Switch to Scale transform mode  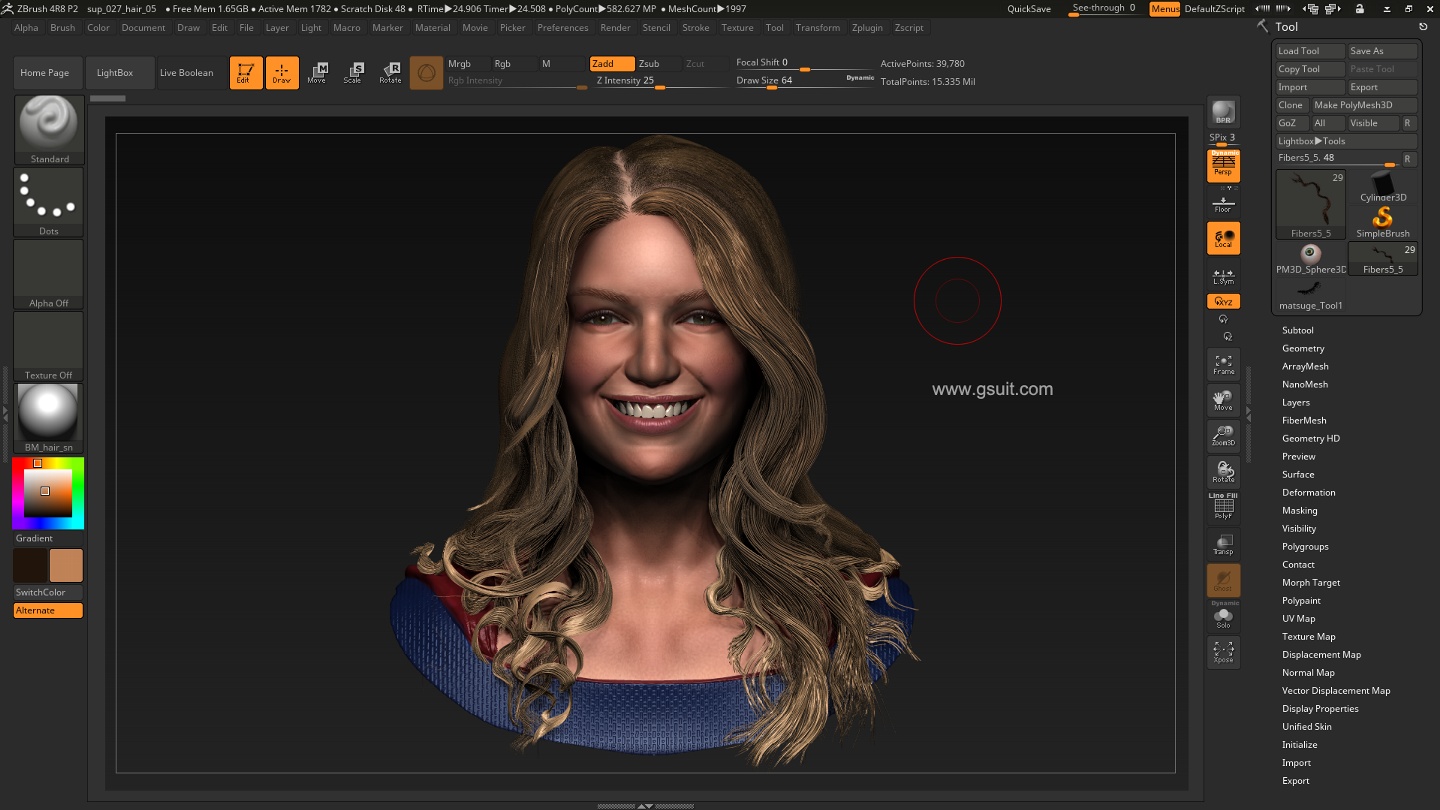pos(353,73)
